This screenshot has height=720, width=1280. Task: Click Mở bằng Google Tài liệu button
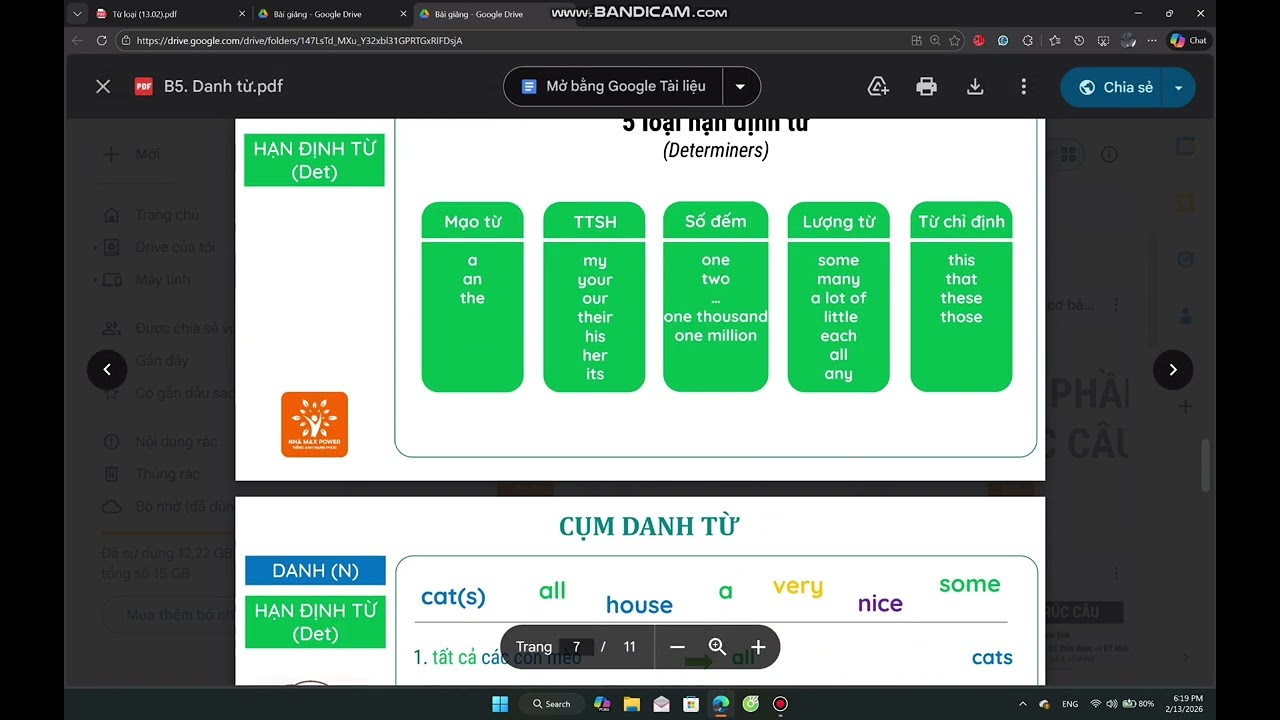[613, 86]
